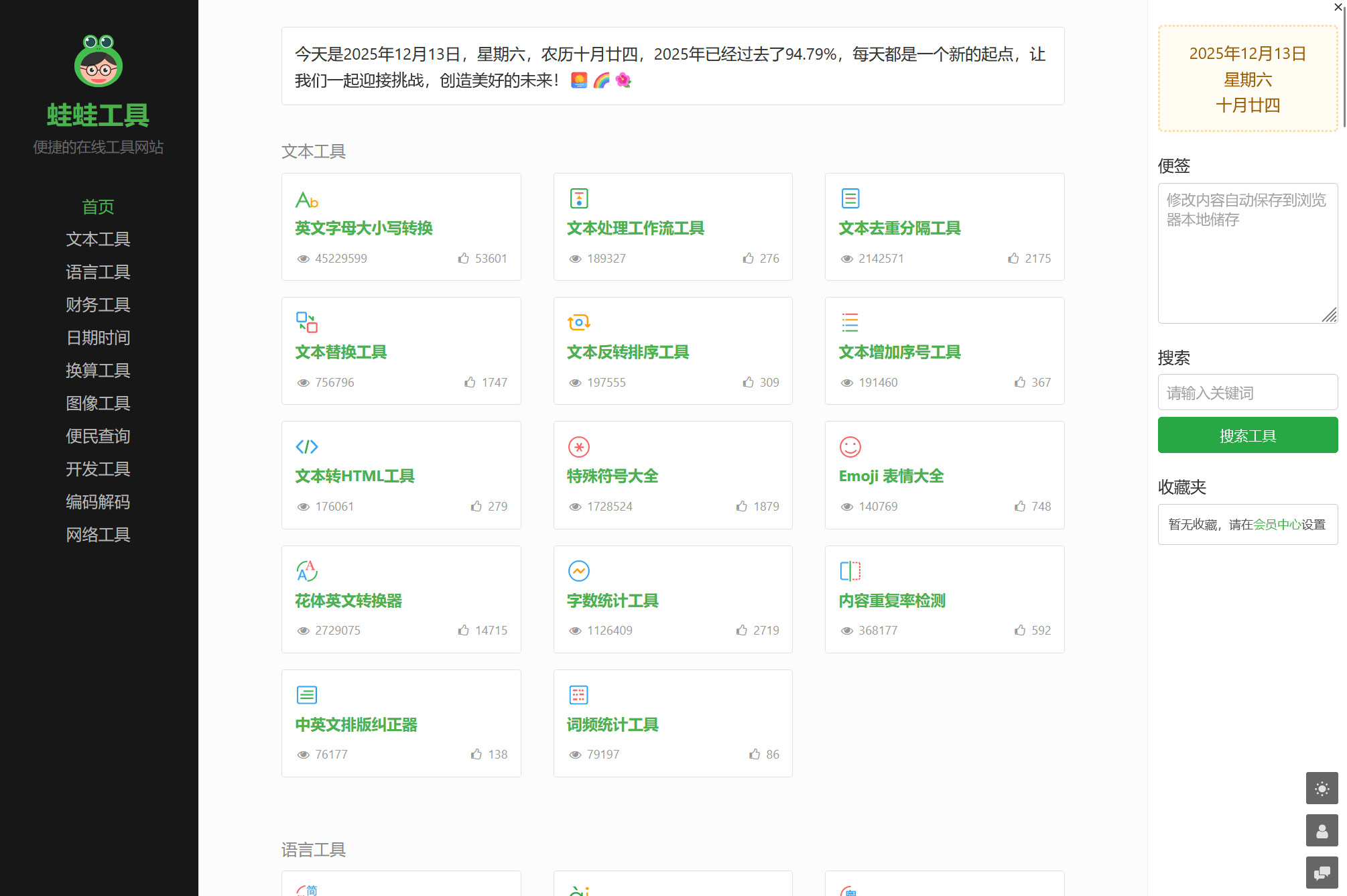Click the 搜索工具 search button
The image size is (1347, 896).
[1248, 435]
